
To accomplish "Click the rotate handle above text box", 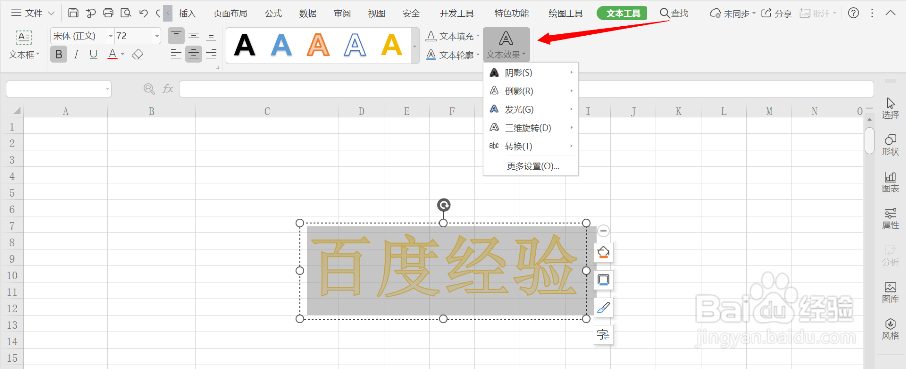I will click(443, 204).
